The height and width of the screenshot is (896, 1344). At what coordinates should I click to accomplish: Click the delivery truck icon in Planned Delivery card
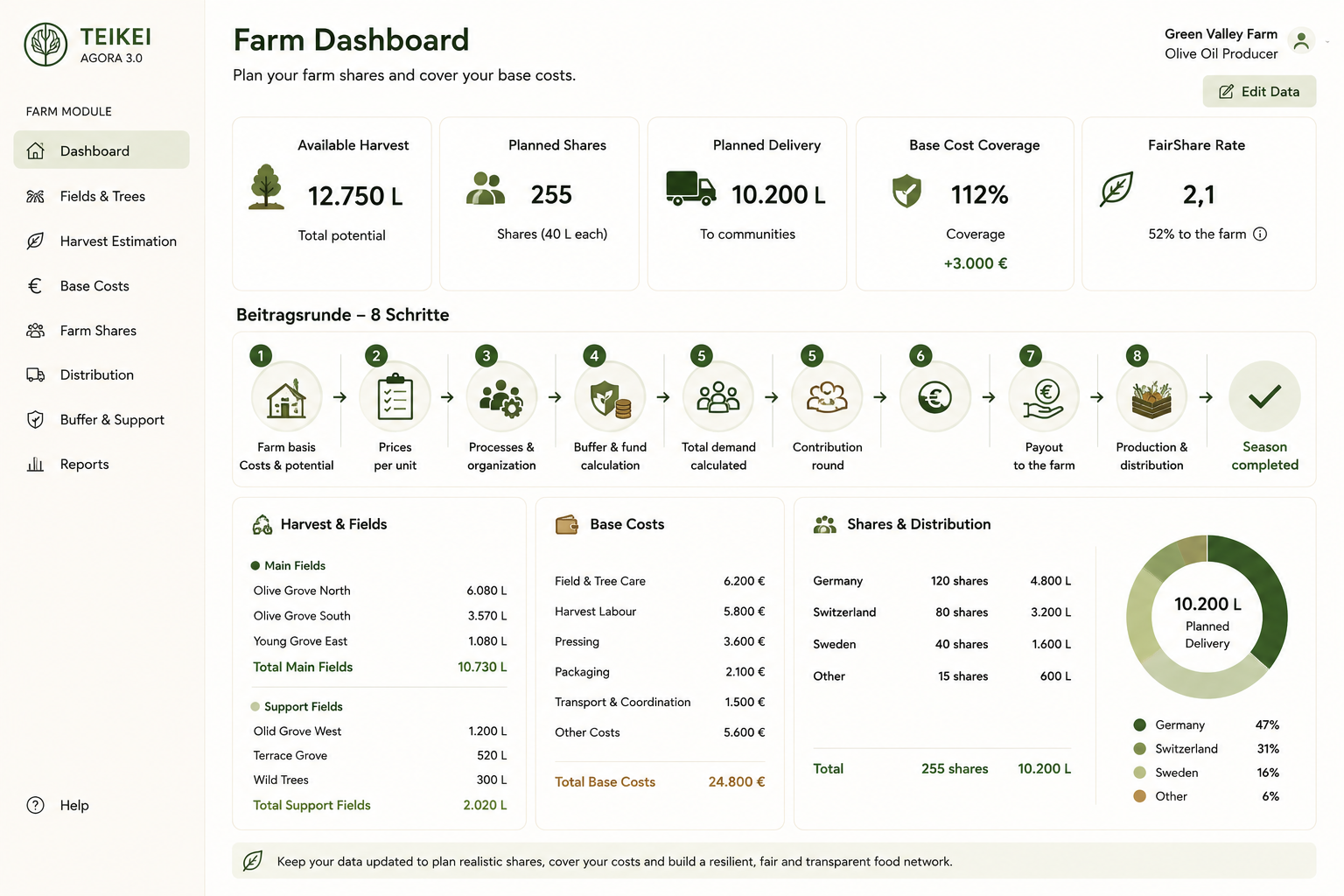pyautogui.click(x=691, y=188)
